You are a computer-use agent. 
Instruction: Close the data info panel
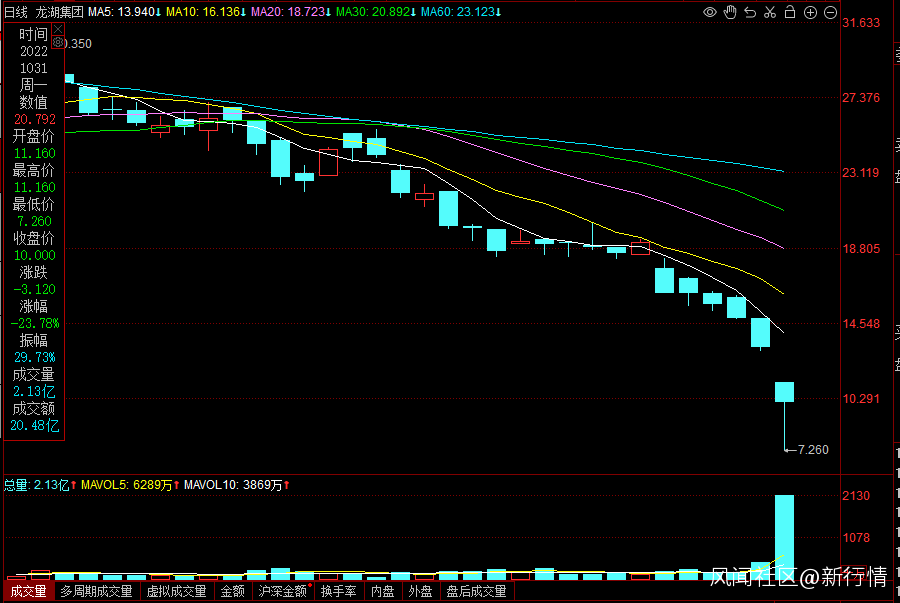coord(58,29)
